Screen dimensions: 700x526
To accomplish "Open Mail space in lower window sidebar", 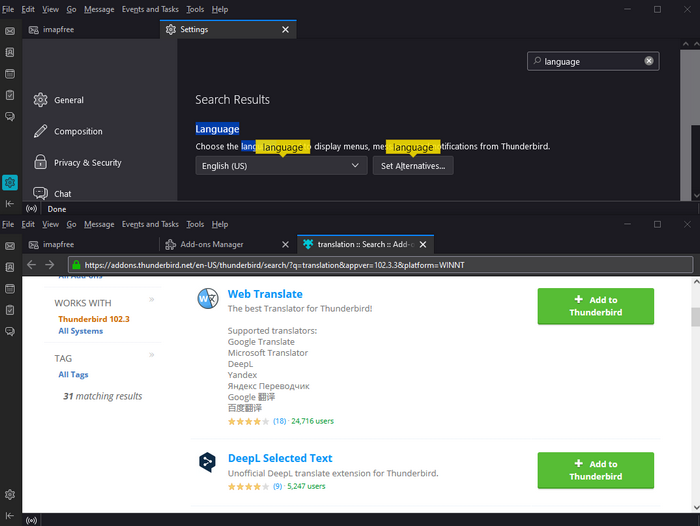I will pyautogui.click(x=10, y=246).
